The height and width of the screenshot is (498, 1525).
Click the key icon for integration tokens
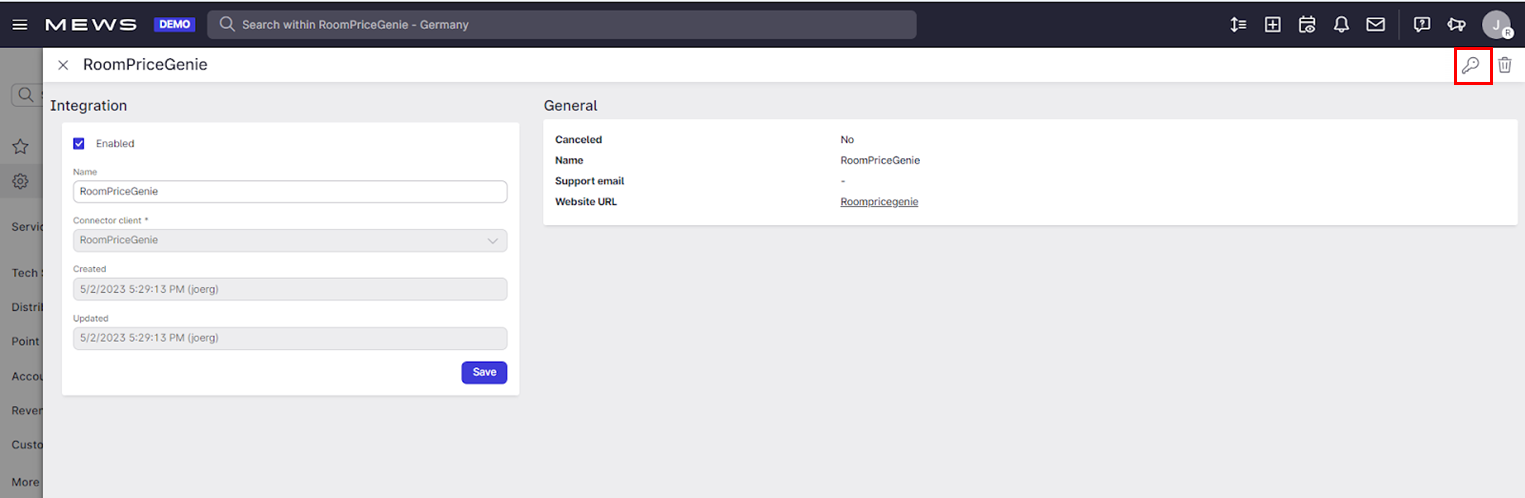click(x=1470, y=65)
